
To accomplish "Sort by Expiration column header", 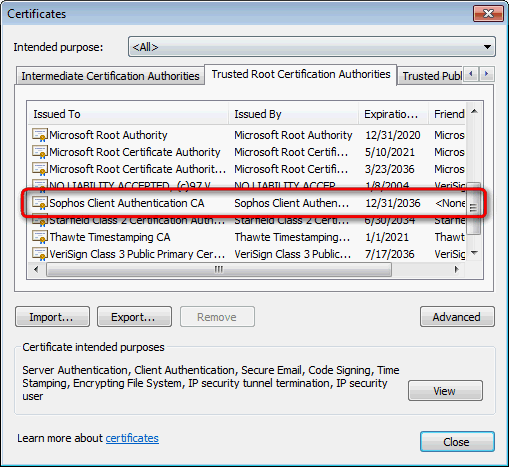I will (x=394, y=114).
